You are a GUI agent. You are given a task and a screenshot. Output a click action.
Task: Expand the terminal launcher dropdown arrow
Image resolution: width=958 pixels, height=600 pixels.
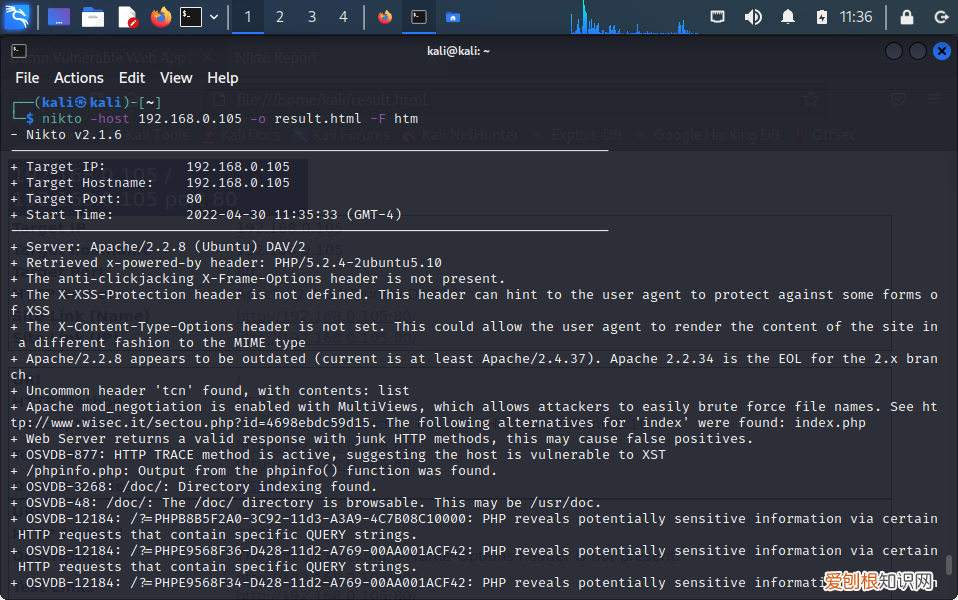pos(214,17)
